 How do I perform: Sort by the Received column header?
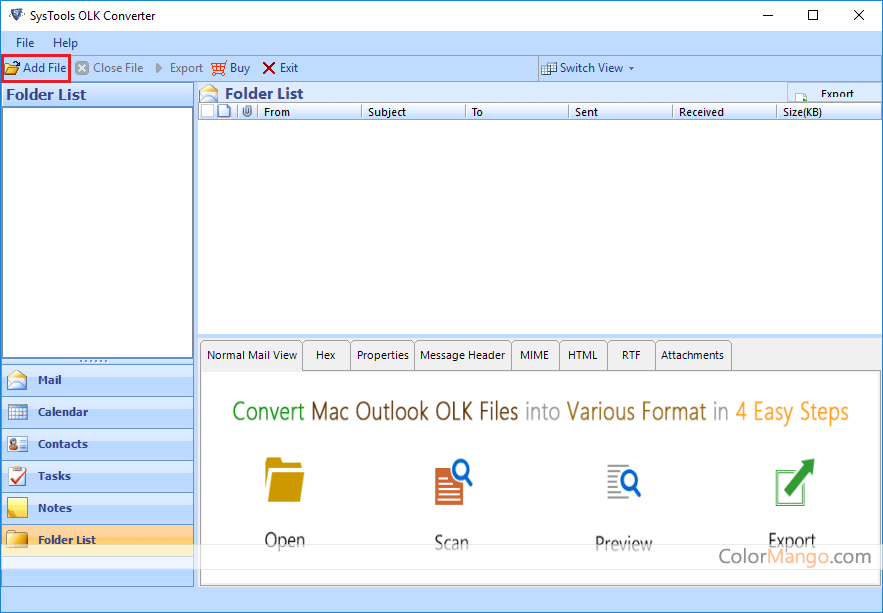tap(724, 112)
